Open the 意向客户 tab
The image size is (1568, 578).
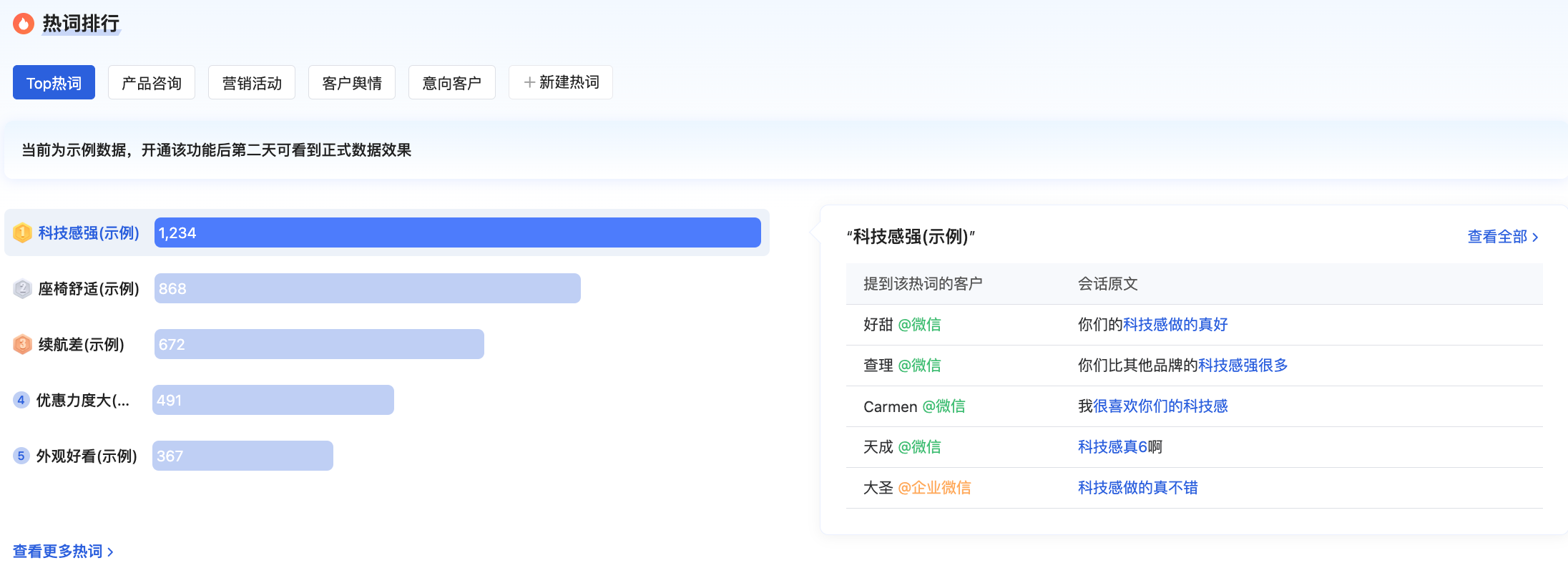click(x=452, y=83)
